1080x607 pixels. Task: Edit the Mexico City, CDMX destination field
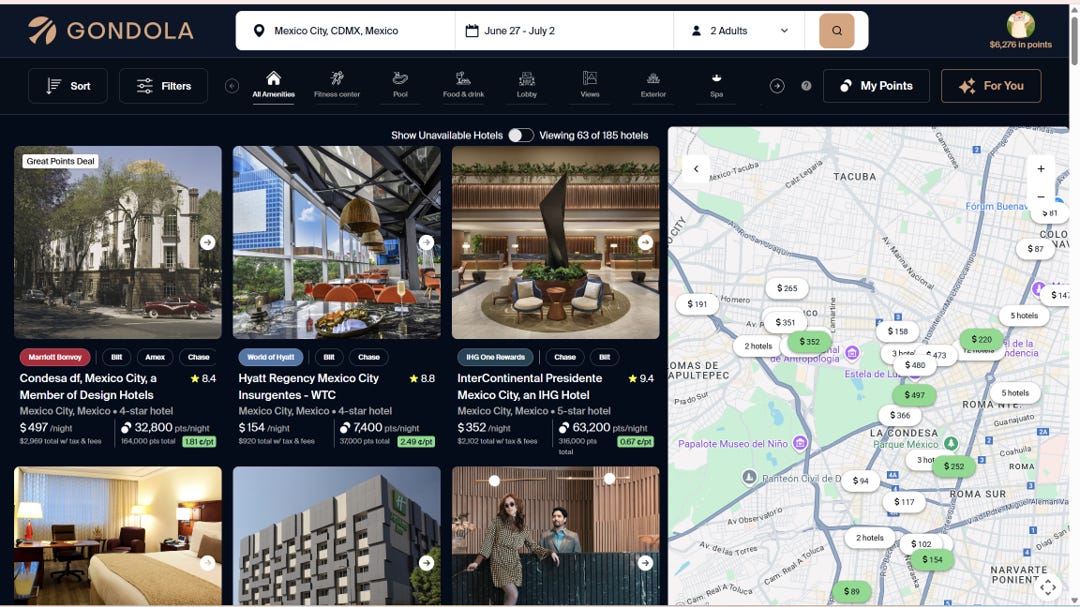click(345, 30)
